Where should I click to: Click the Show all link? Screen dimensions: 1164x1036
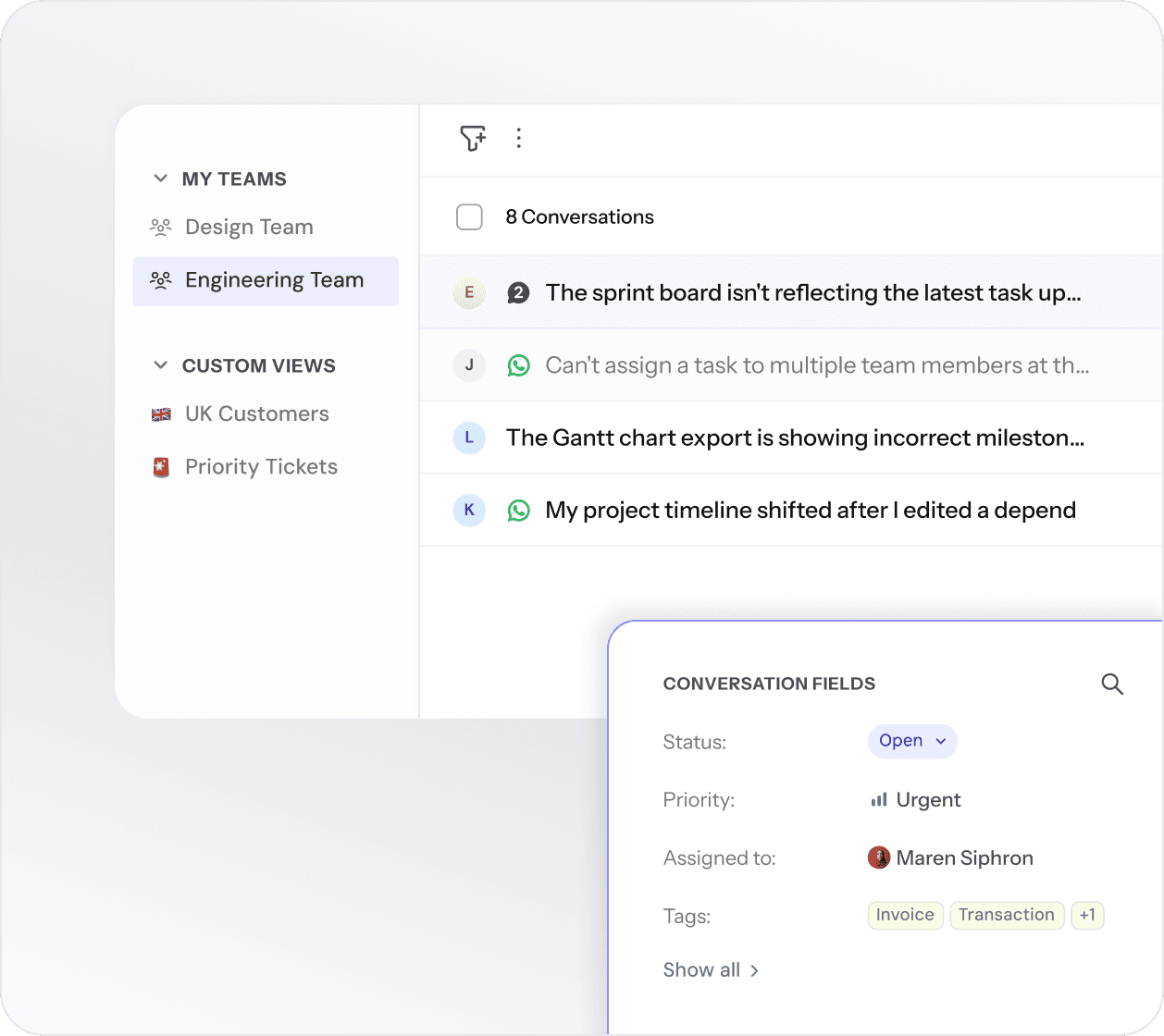coord(701,970)
